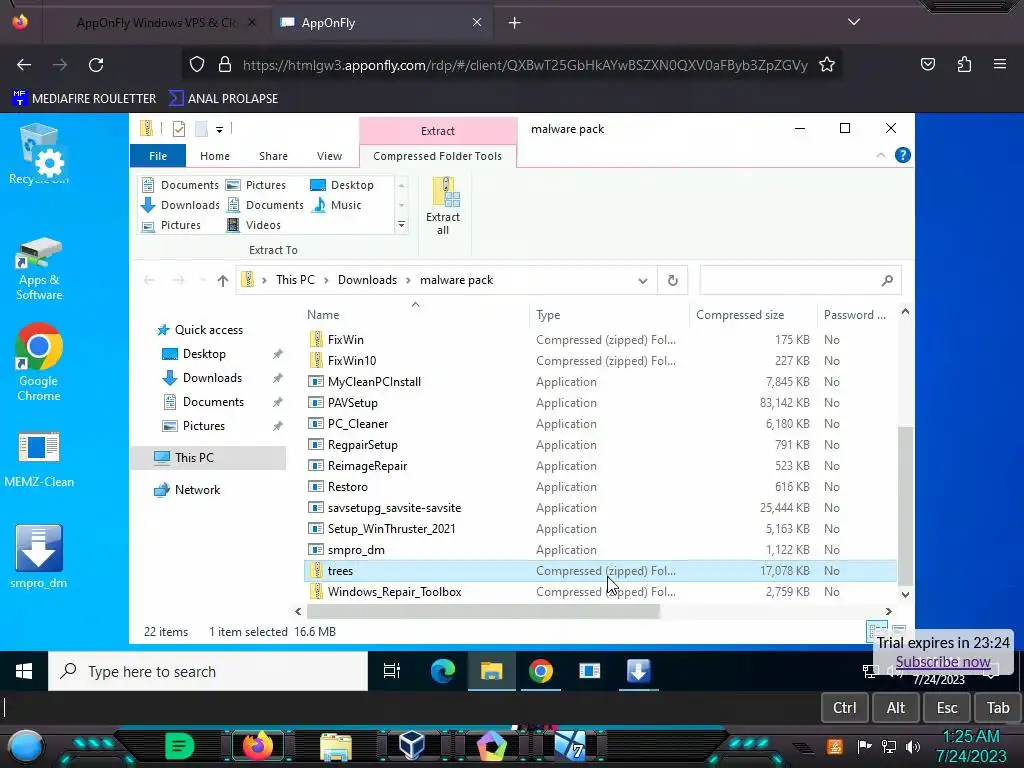Extract to Music in Extract To gallery

tap(337, 205)
